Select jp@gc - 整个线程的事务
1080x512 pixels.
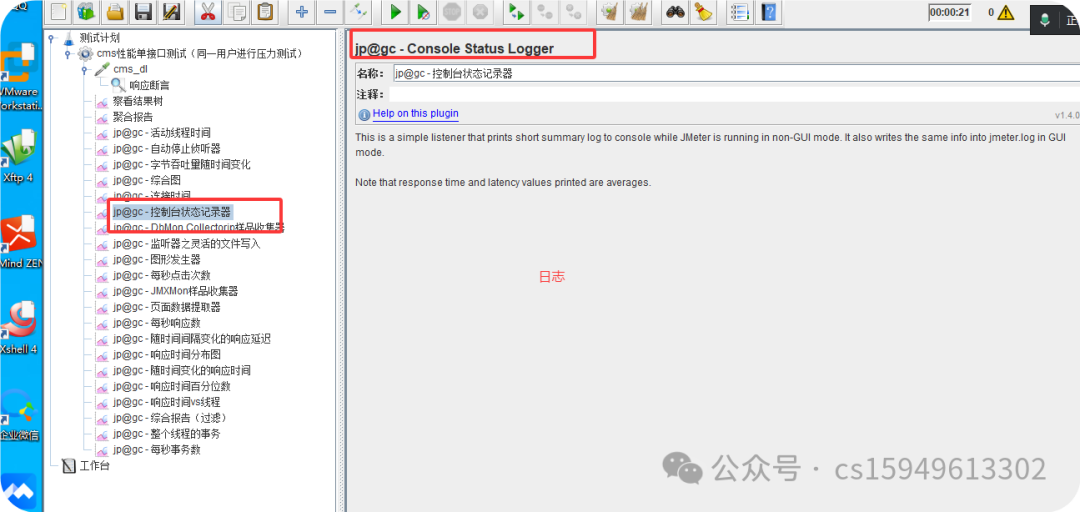pyautogui.click(x=167, y=434)
